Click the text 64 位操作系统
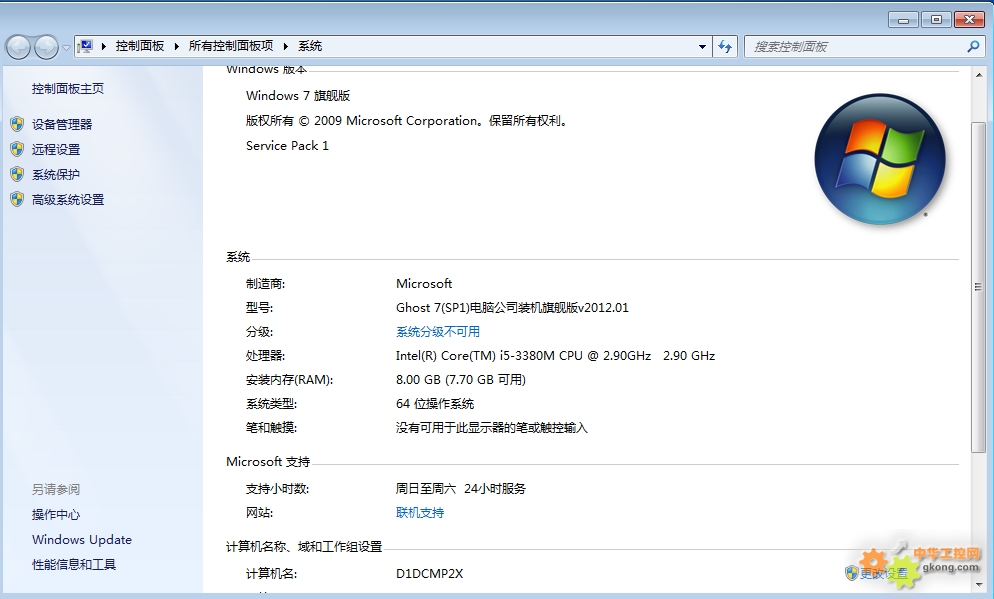The width and height of the screenshot is (994, 599). pos(435,404)
